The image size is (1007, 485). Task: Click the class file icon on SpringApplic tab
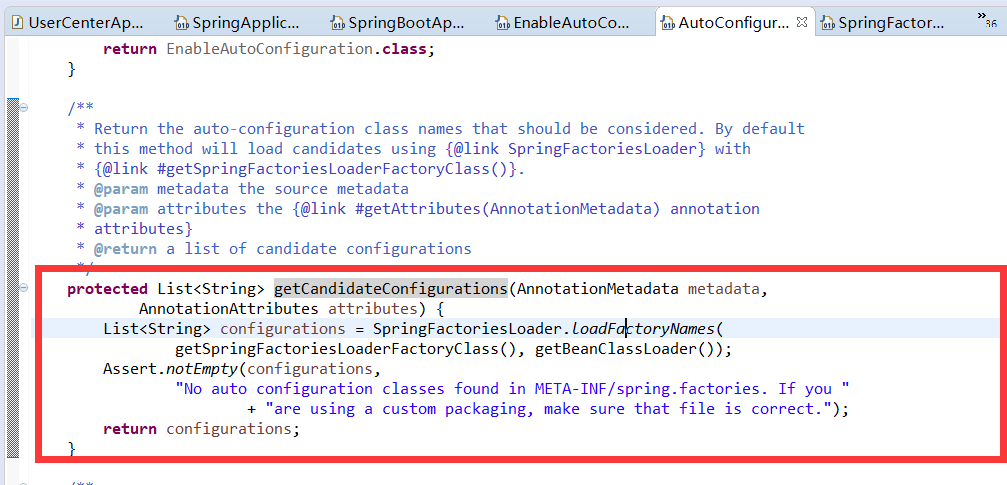coord(182,24)
